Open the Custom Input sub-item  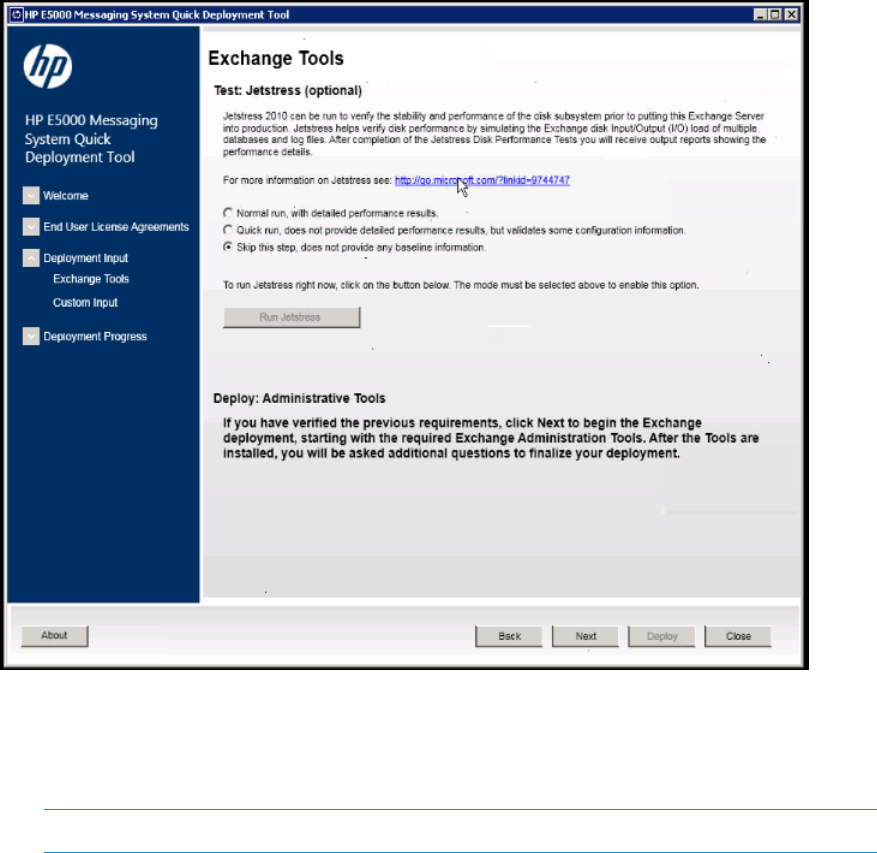(85, 303)
